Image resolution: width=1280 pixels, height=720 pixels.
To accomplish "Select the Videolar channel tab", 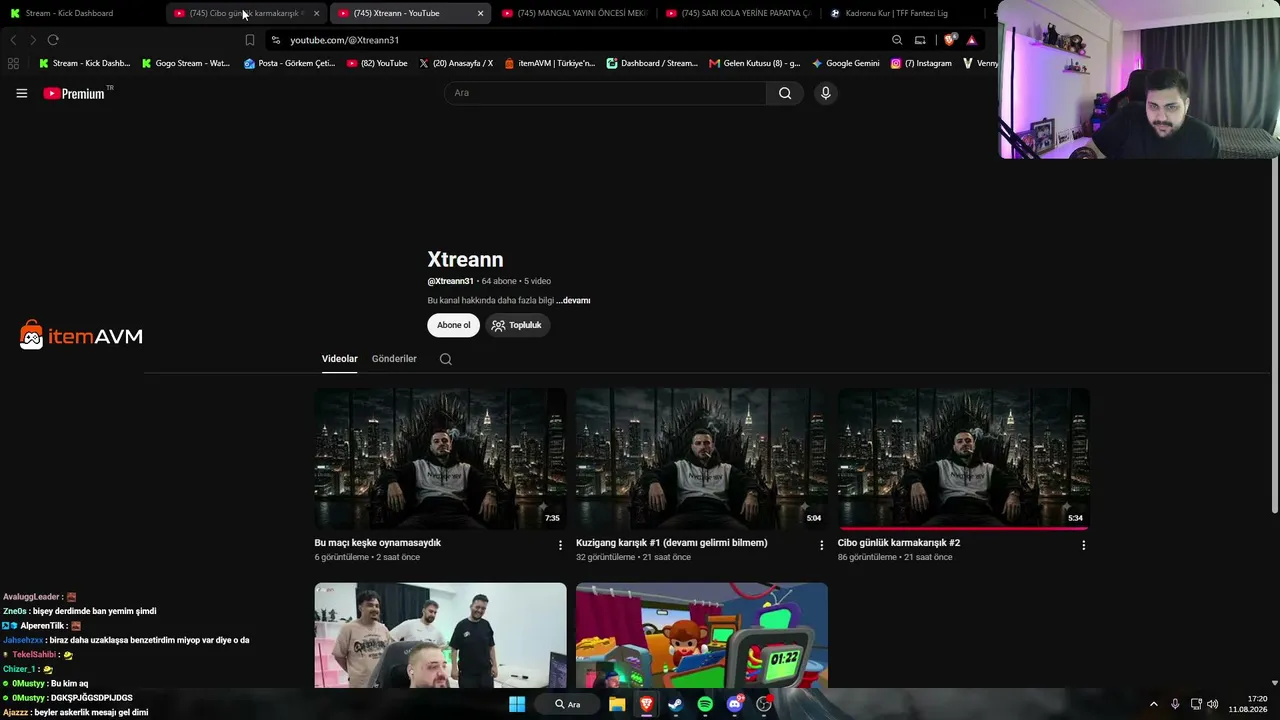I will click(339, 359).
